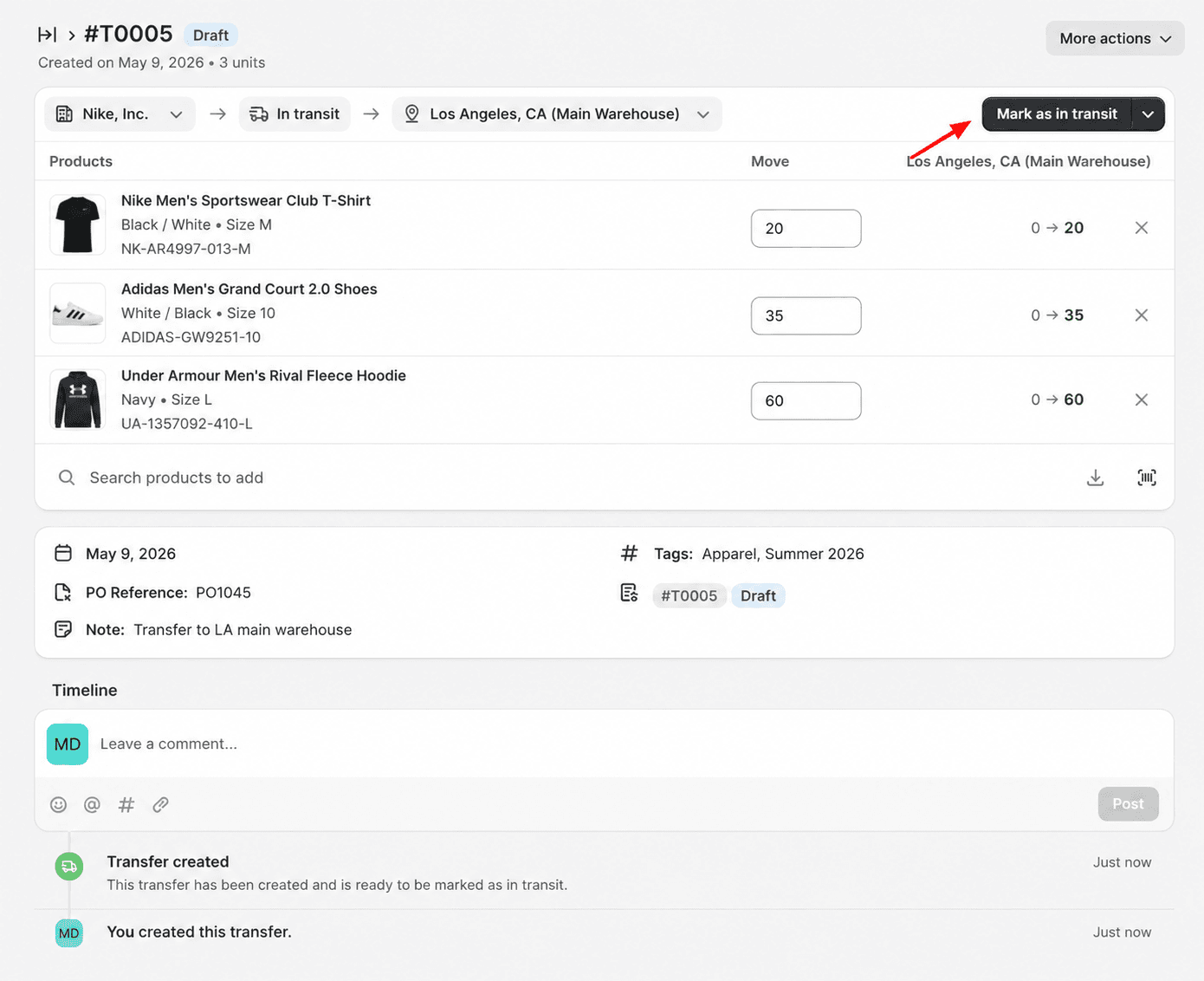Expand the Nike, Inc. origin selector
The height and width of the screenshot is (981, 1204).
coord(120,114)
